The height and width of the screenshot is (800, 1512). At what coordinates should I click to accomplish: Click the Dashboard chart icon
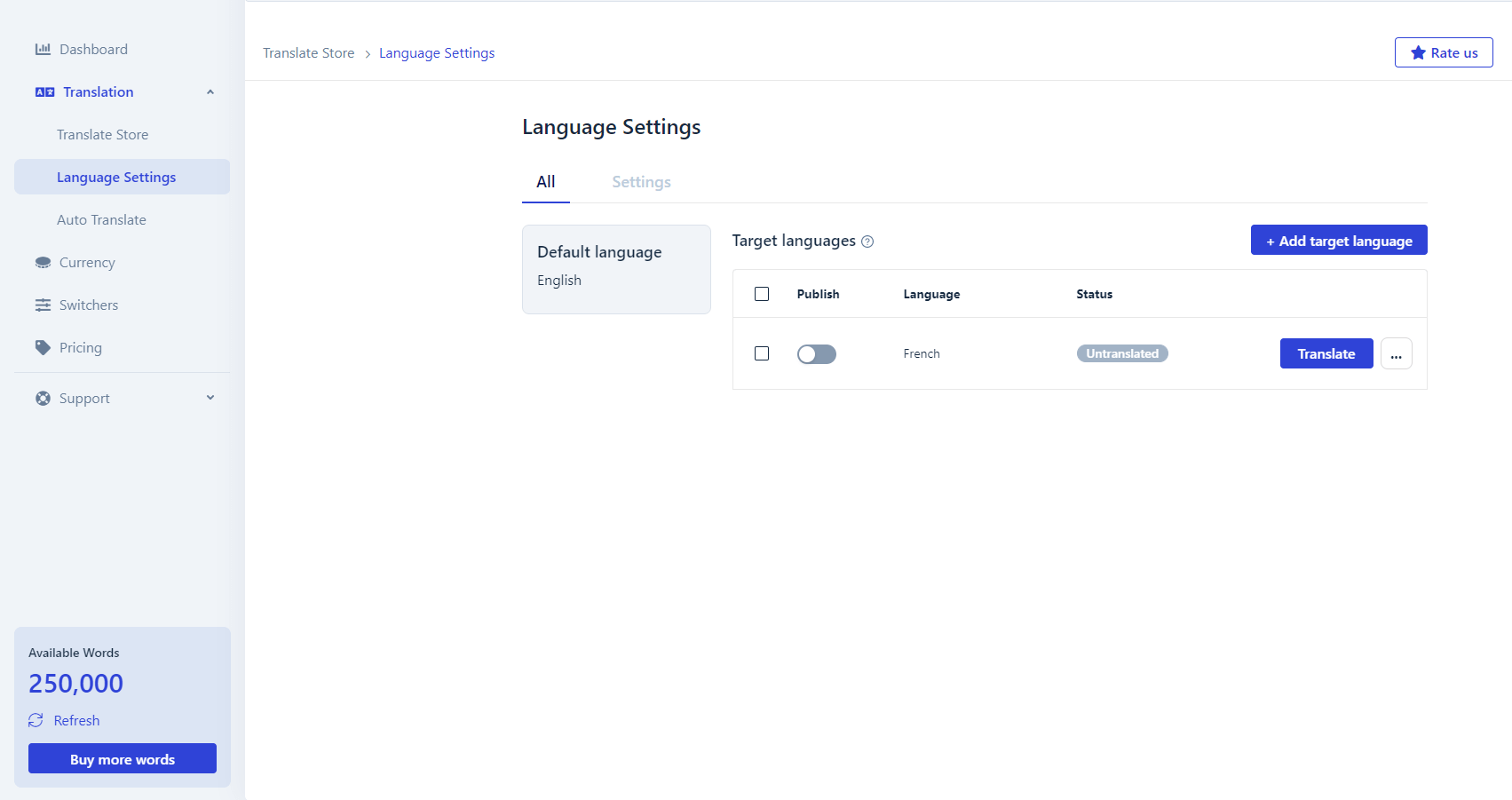tap(43, 50)
